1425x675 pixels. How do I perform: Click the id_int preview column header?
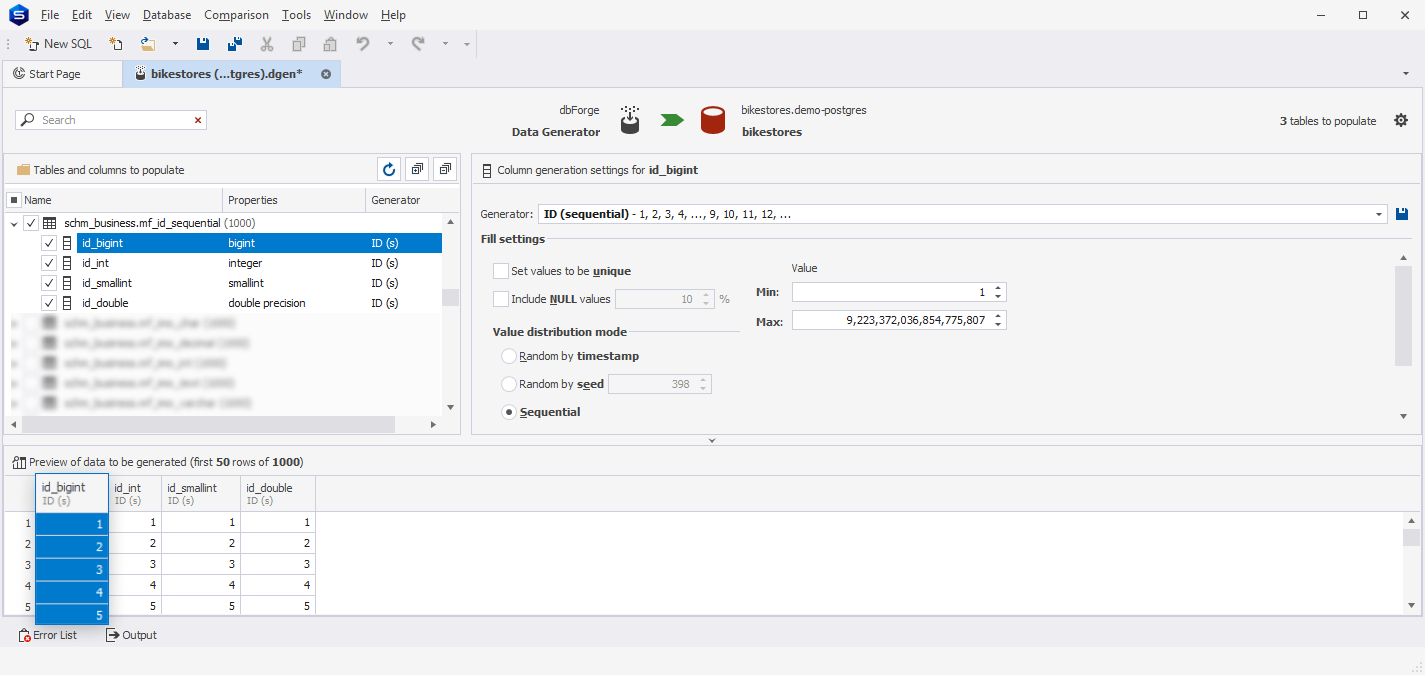click(x=135, y=493)
